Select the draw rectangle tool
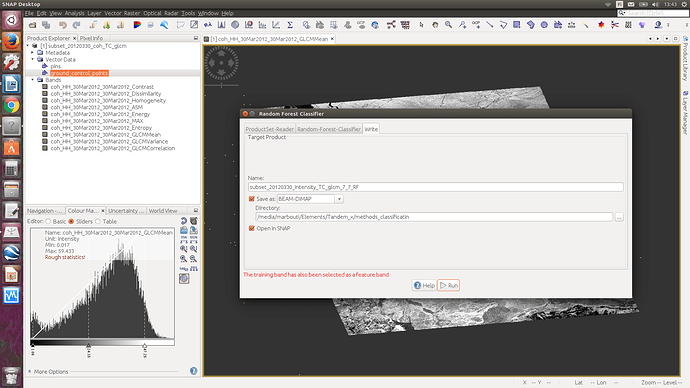Screen dimensions: 690x388 (x=517, y=25)
